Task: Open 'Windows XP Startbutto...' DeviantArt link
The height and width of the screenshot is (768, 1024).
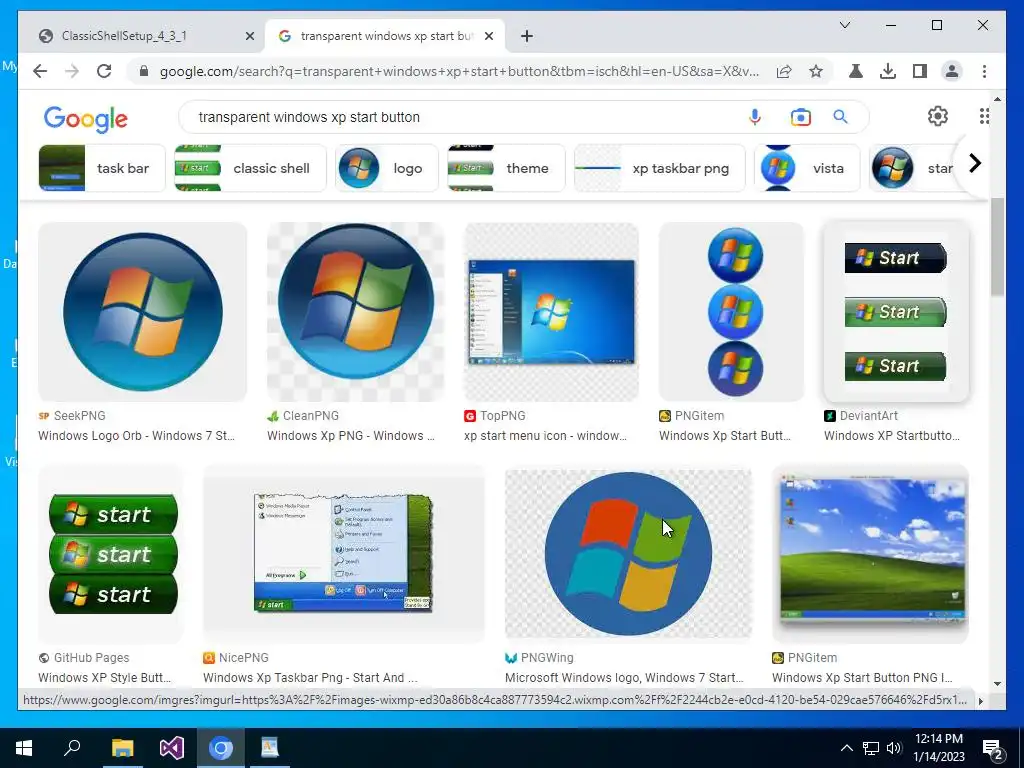Action: click(892, 436)
